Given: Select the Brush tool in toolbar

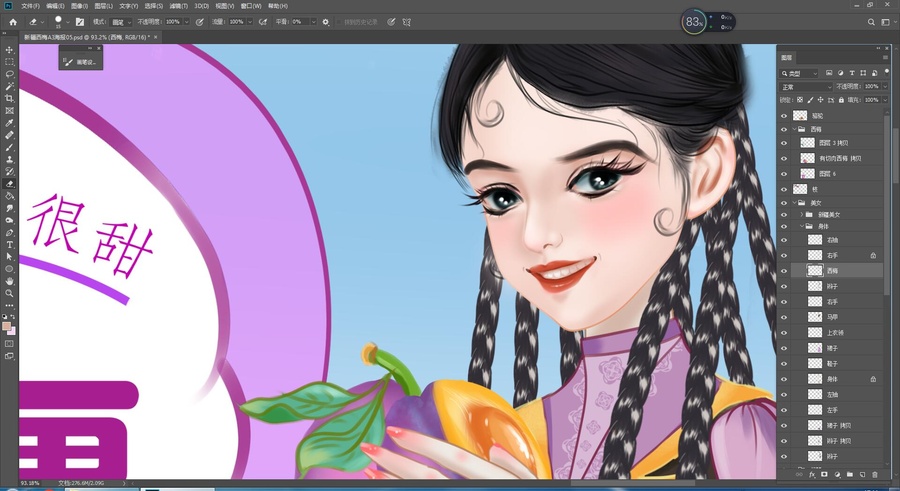Looking at the screenshot, I should tap(9, 147).
